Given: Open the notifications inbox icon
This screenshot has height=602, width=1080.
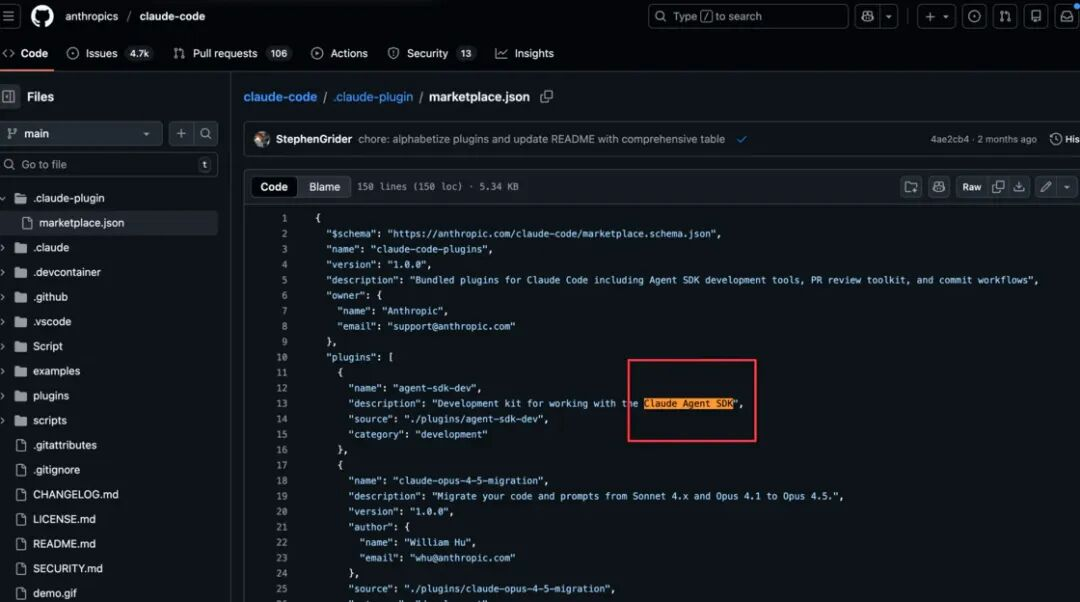Looking at the screenshot, I should click(1067, 16).
